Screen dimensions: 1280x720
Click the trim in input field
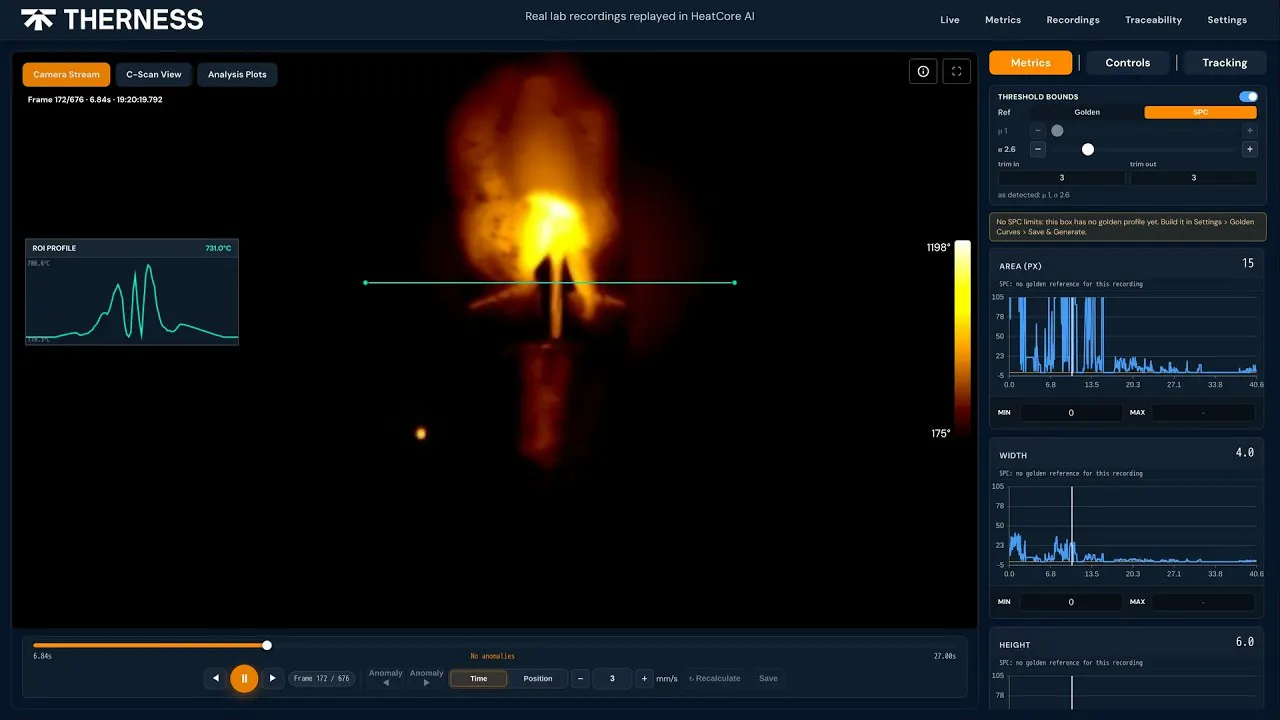pyautogui.click(x=1061, y=178)
